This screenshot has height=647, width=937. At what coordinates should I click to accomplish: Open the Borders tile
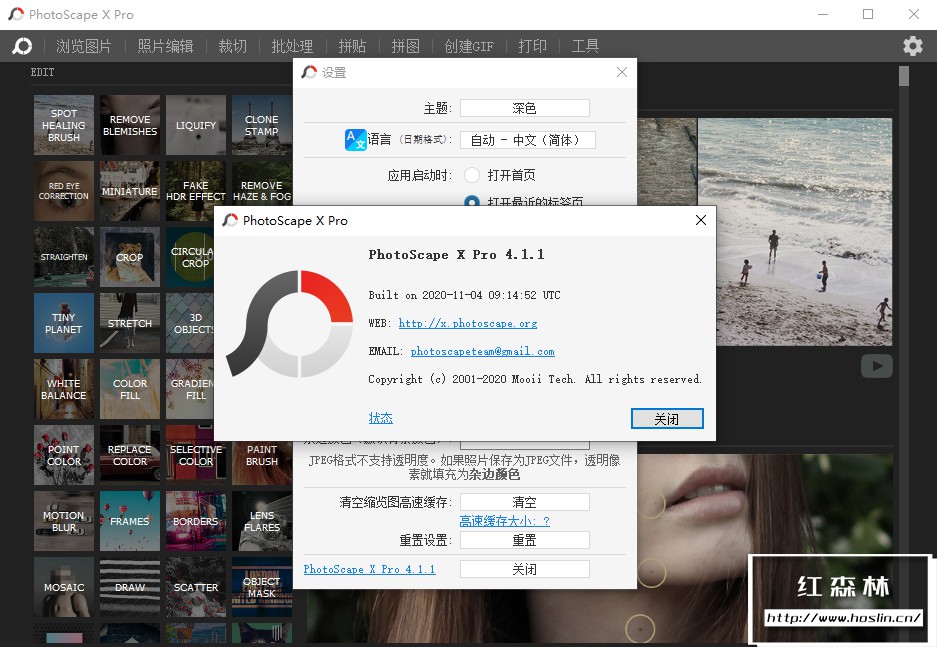[196, 521]
